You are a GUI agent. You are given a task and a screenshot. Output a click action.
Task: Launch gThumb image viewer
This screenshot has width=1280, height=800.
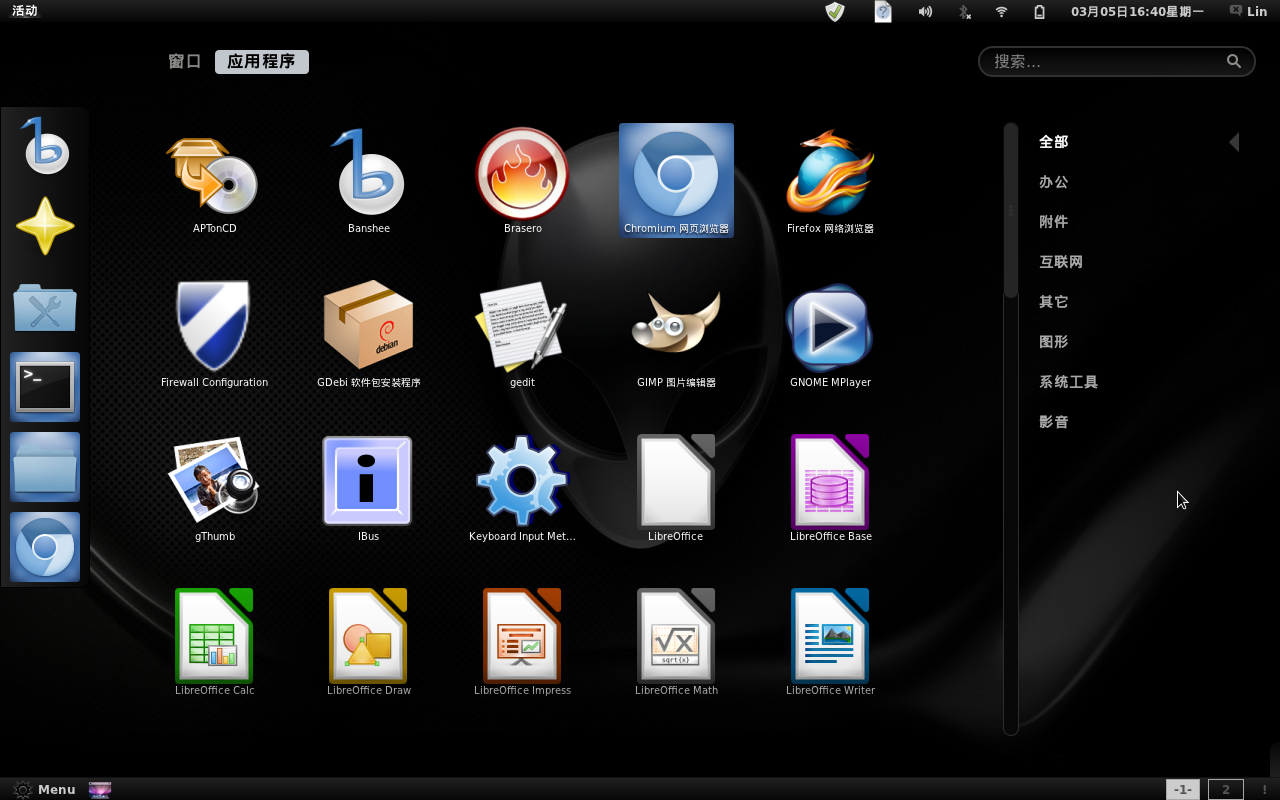214,490
